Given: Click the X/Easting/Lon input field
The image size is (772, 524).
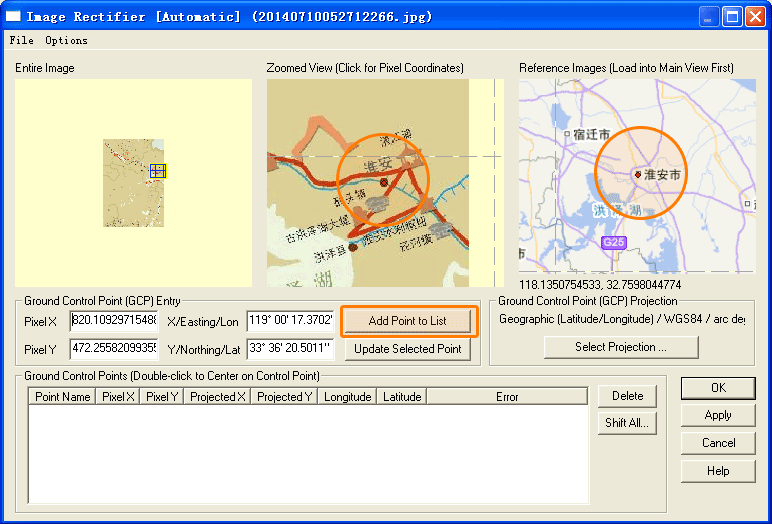Looking at the screenshot, I should pos(290,321).
